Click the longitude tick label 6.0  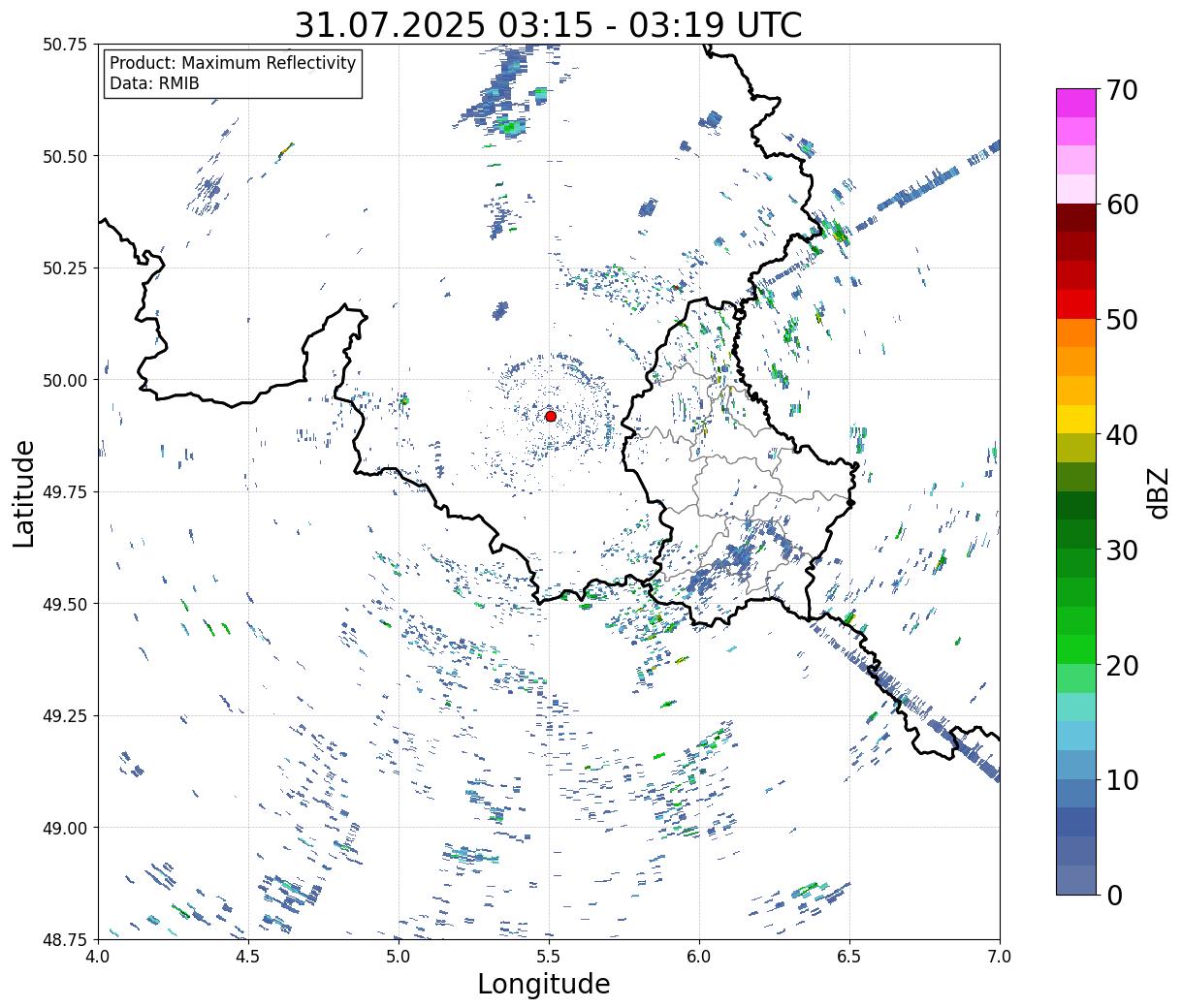coord(698,957)
